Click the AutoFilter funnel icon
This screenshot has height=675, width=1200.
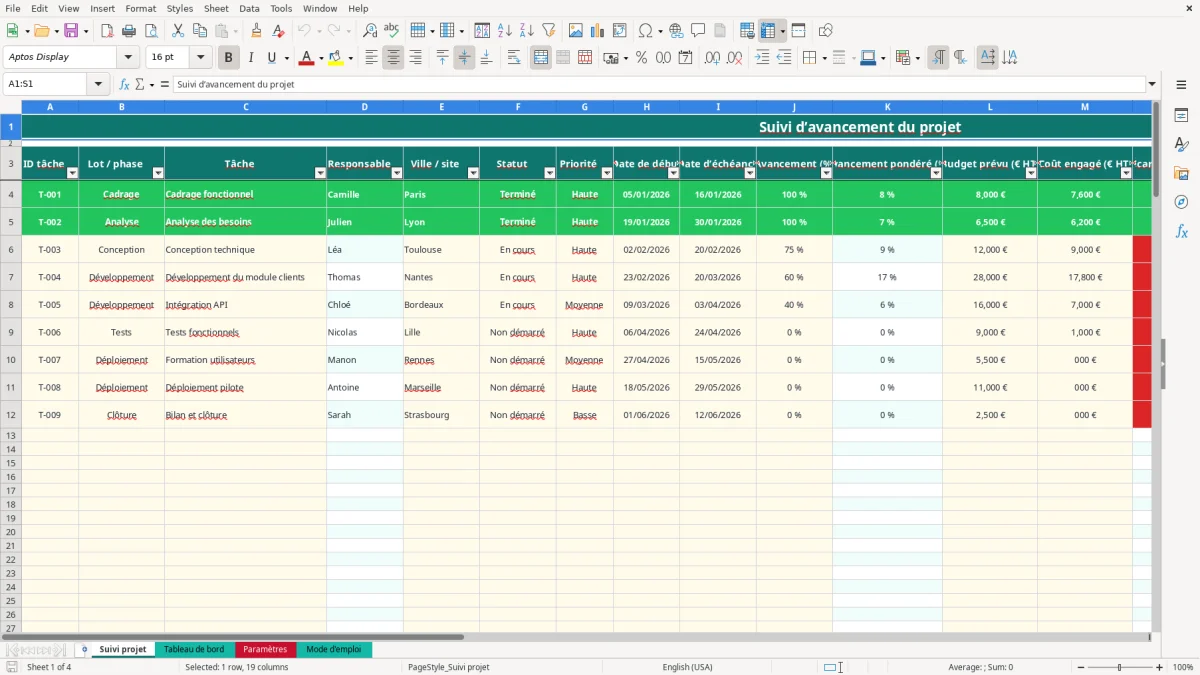click(549, 30)
